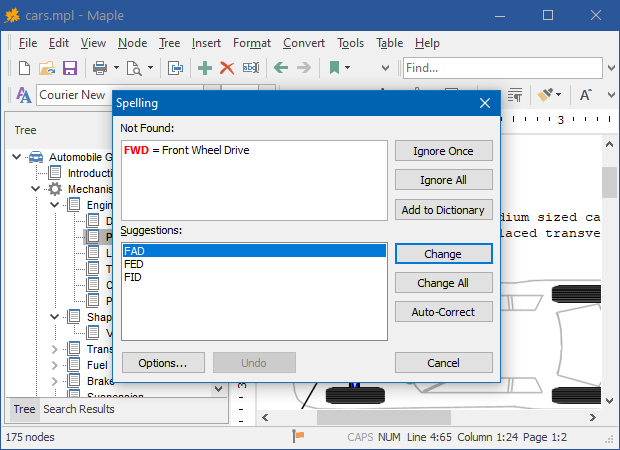Click the purple Save icon
The image size is (620, 450).
tap(70, 68)
